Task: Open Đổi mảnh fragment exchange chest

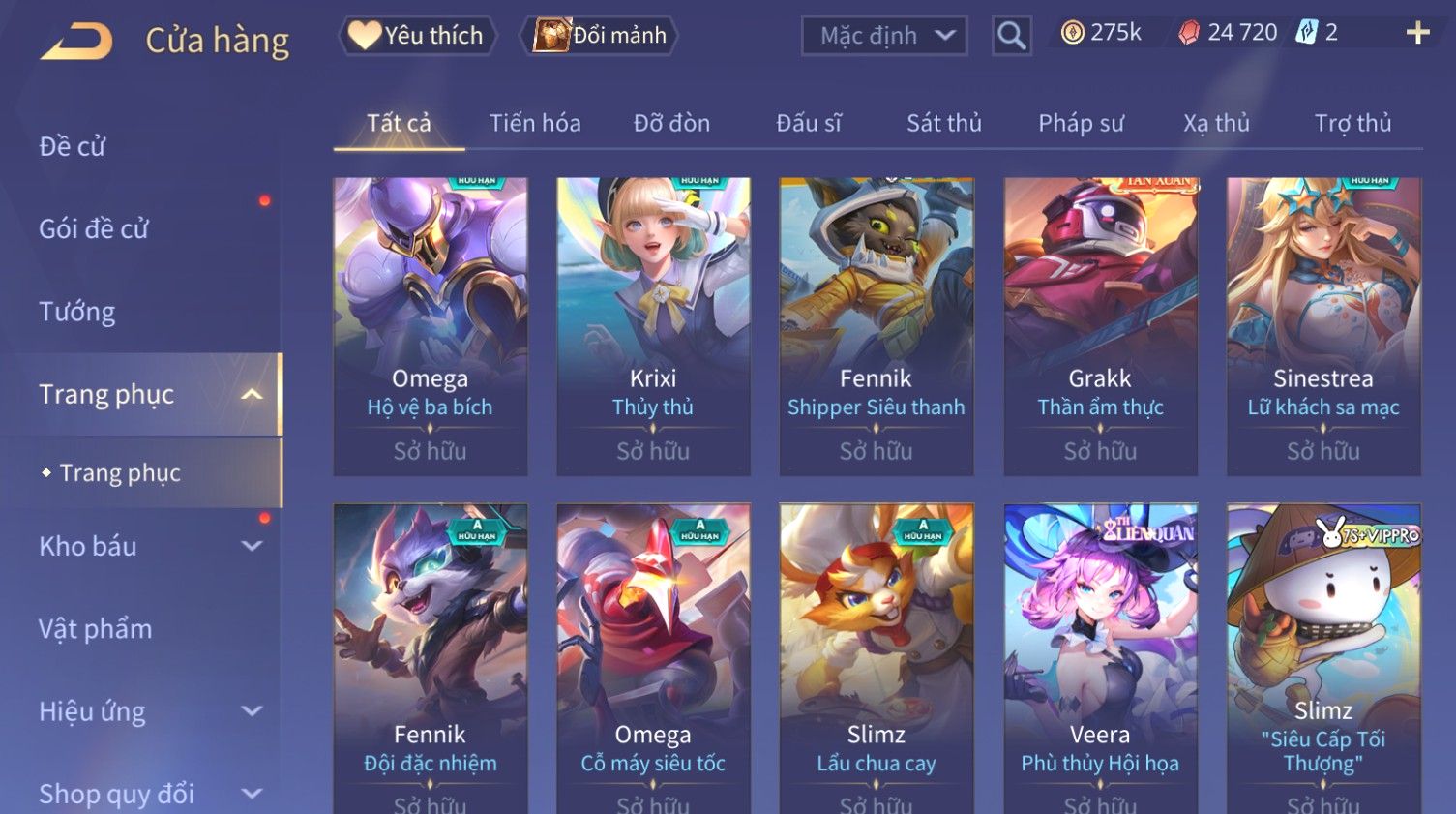Action: [x=600, y=36]
